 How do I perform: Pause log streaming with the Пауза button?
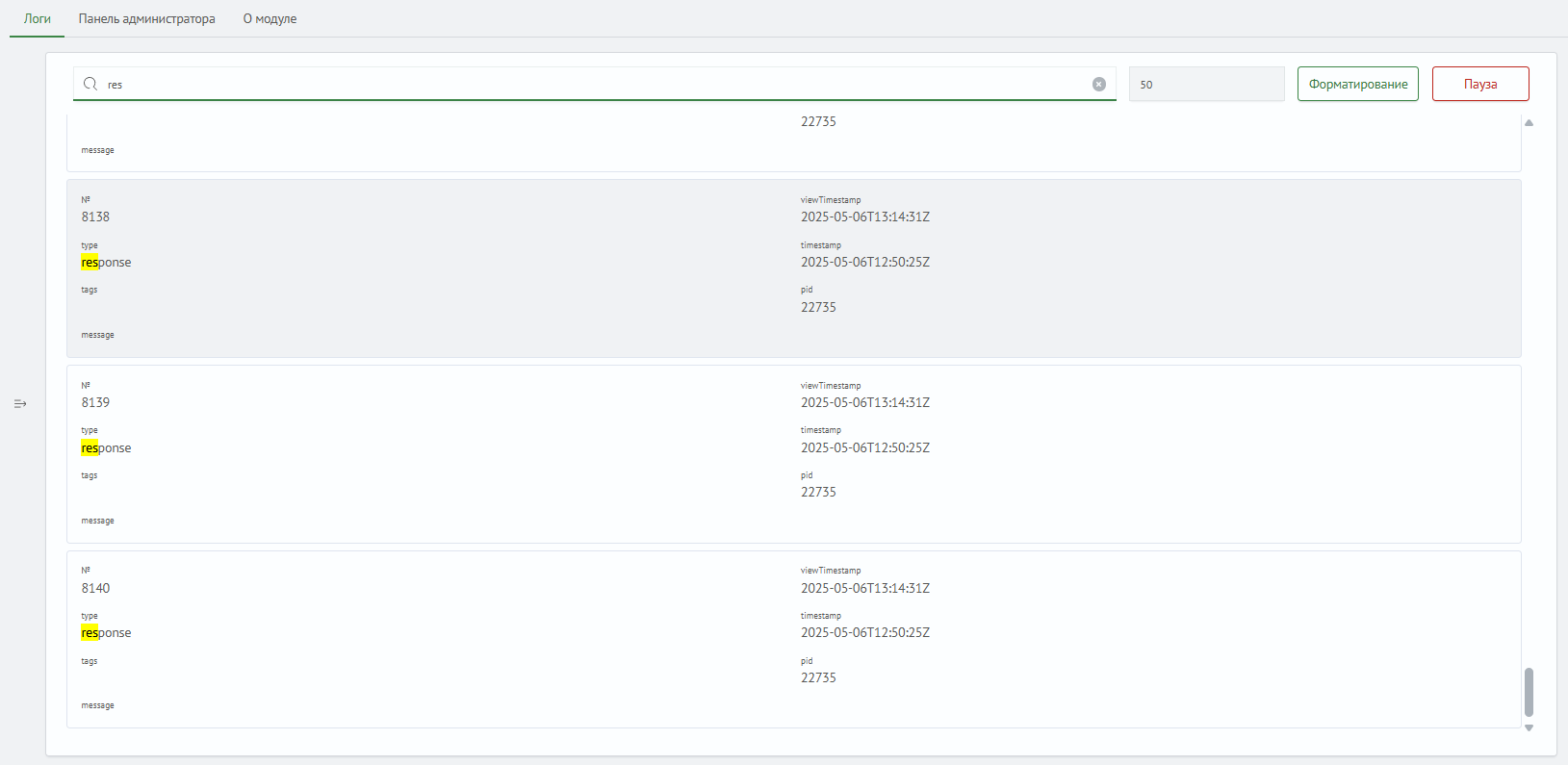tap(1479, 85)
